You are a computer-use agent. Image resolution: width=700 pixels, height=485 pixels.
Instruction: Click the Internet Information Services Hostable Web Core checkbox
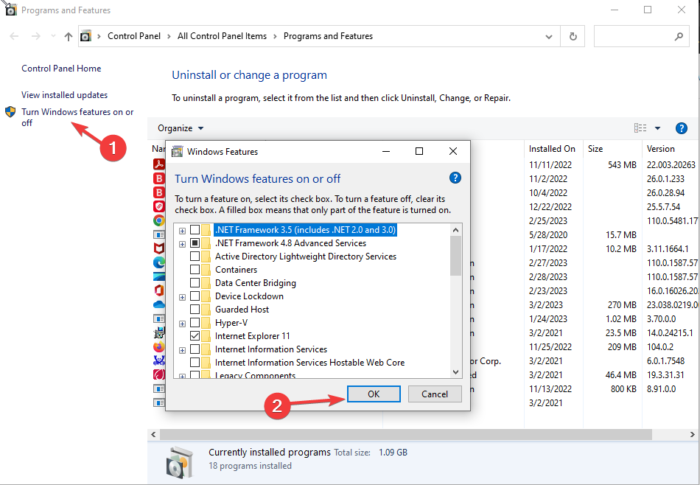click(x=195, y=362)
